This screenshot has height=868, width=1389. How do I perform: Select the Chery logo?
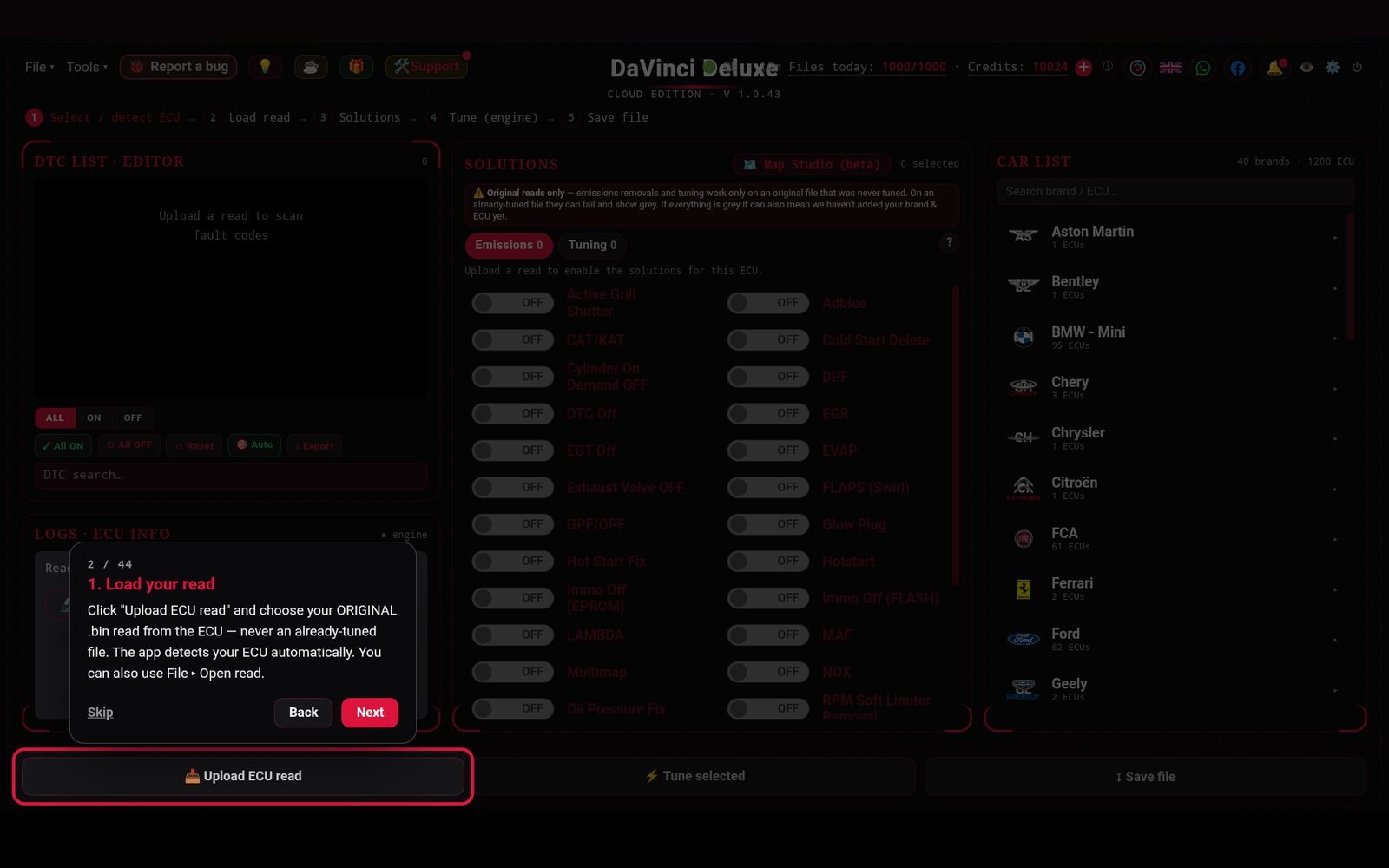tap(1024, 387)
